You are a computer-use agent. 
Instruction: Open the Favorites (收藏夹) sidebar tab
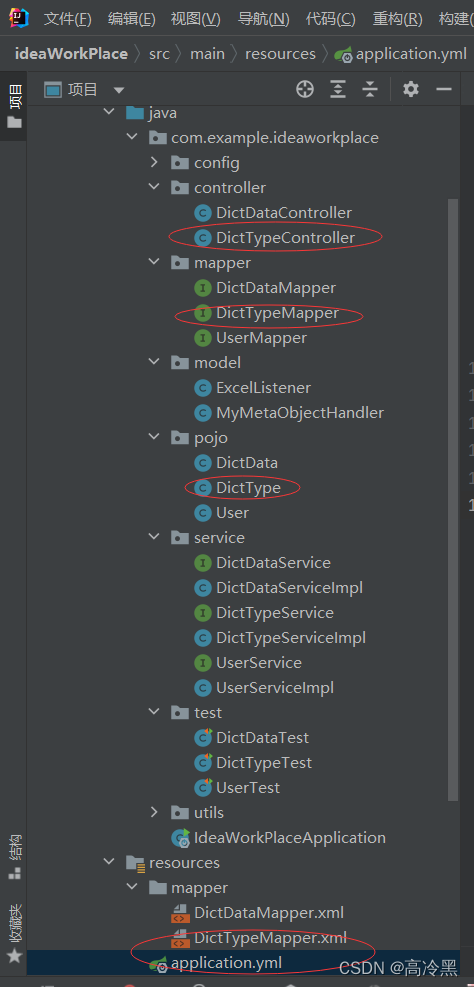(14, 933)
